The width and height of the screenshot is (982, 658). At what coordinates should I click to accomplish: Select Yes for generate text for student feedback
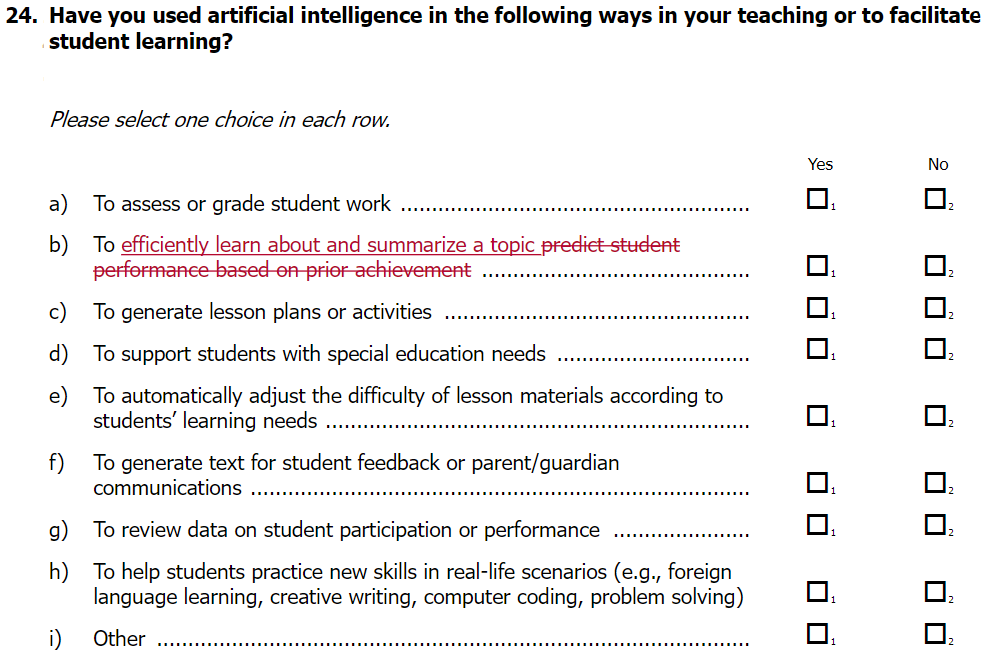coord(818,483)
